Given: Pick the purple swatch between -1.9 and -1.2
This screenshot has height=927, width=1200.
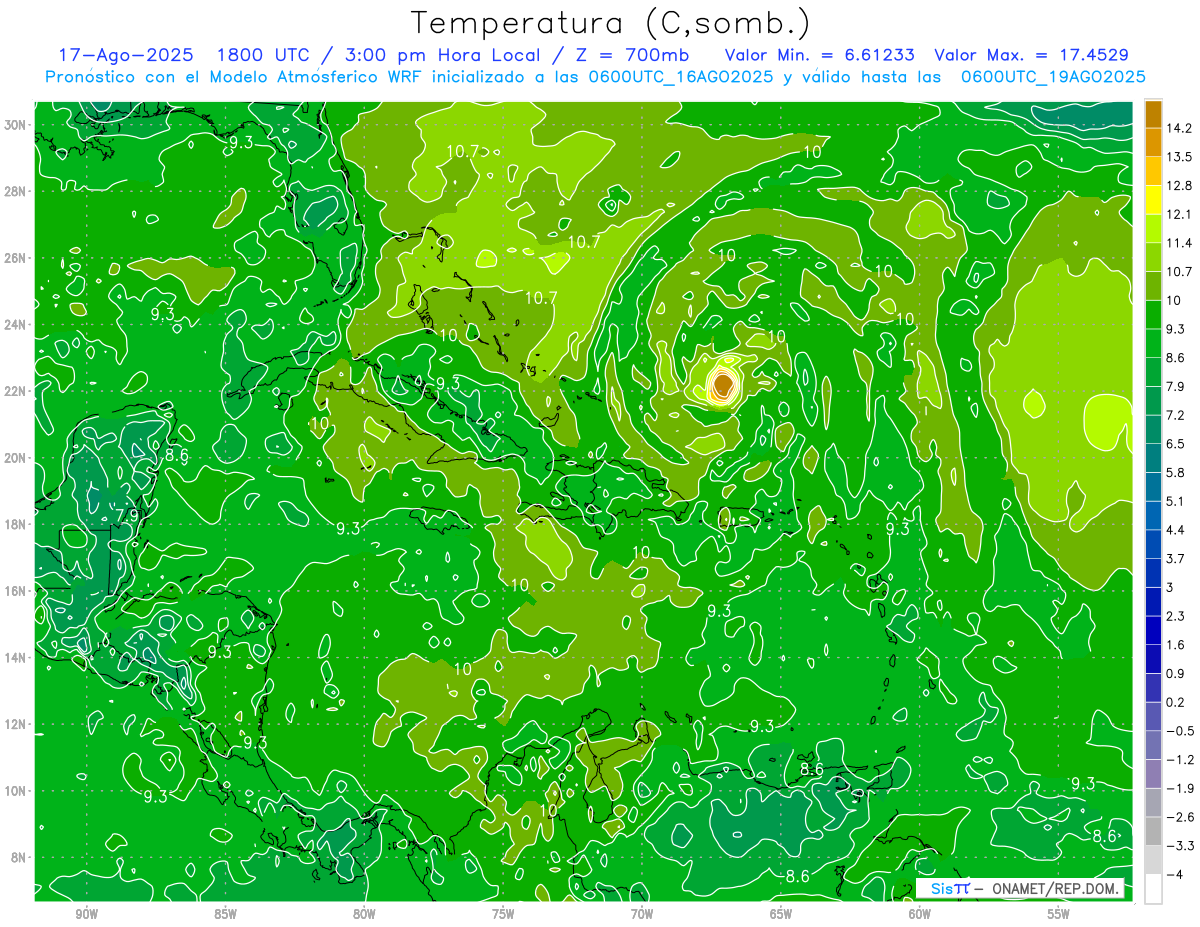Looking at the screenshot, I should point(1153,773).
